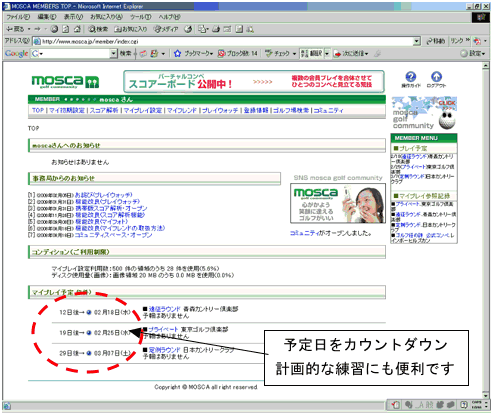Open コミュニティ link in navigation bar
The height and width of the screenshot is (415, 493).
(x=328, y=110)
